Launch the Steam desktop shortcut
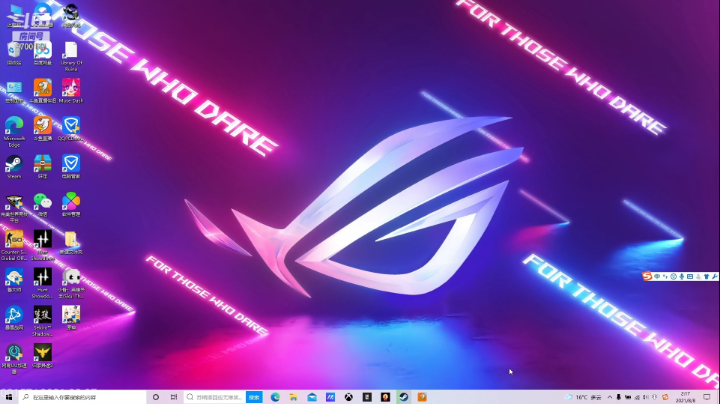Image resolution: width=720 pixels, height=404 pixels. pos(14,167)
